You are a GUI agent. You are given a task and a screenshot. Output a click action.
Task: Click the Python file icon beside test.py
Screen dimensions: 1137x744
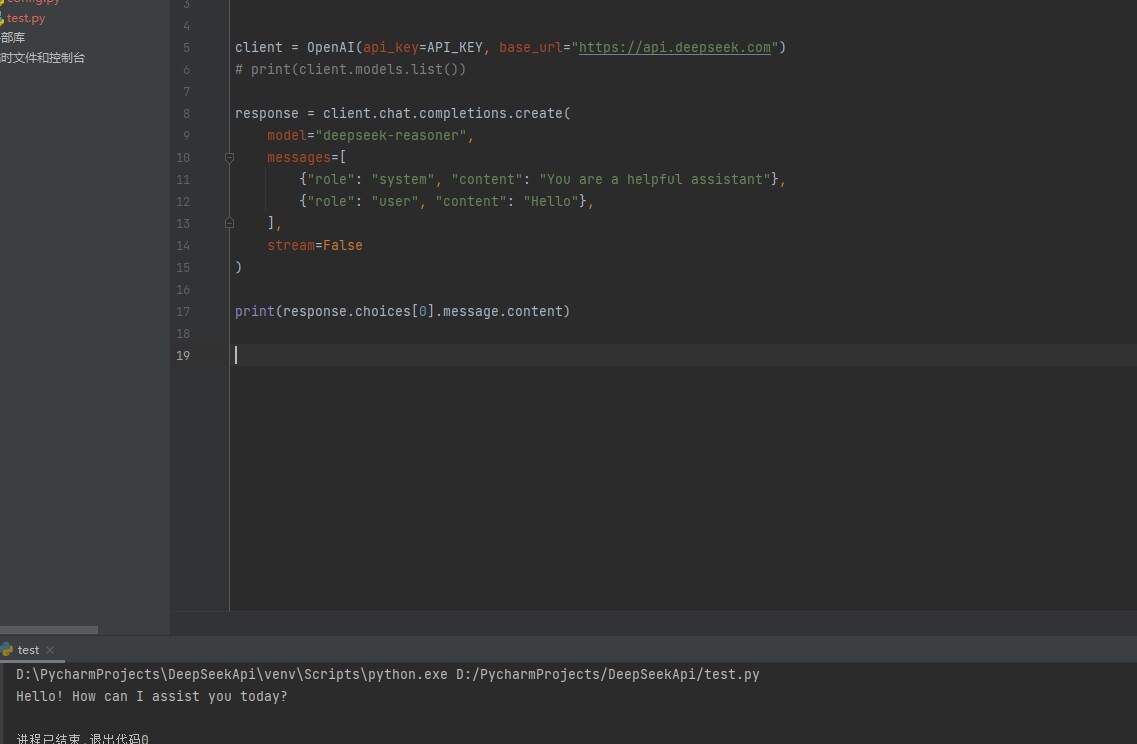tap(3, 18)
